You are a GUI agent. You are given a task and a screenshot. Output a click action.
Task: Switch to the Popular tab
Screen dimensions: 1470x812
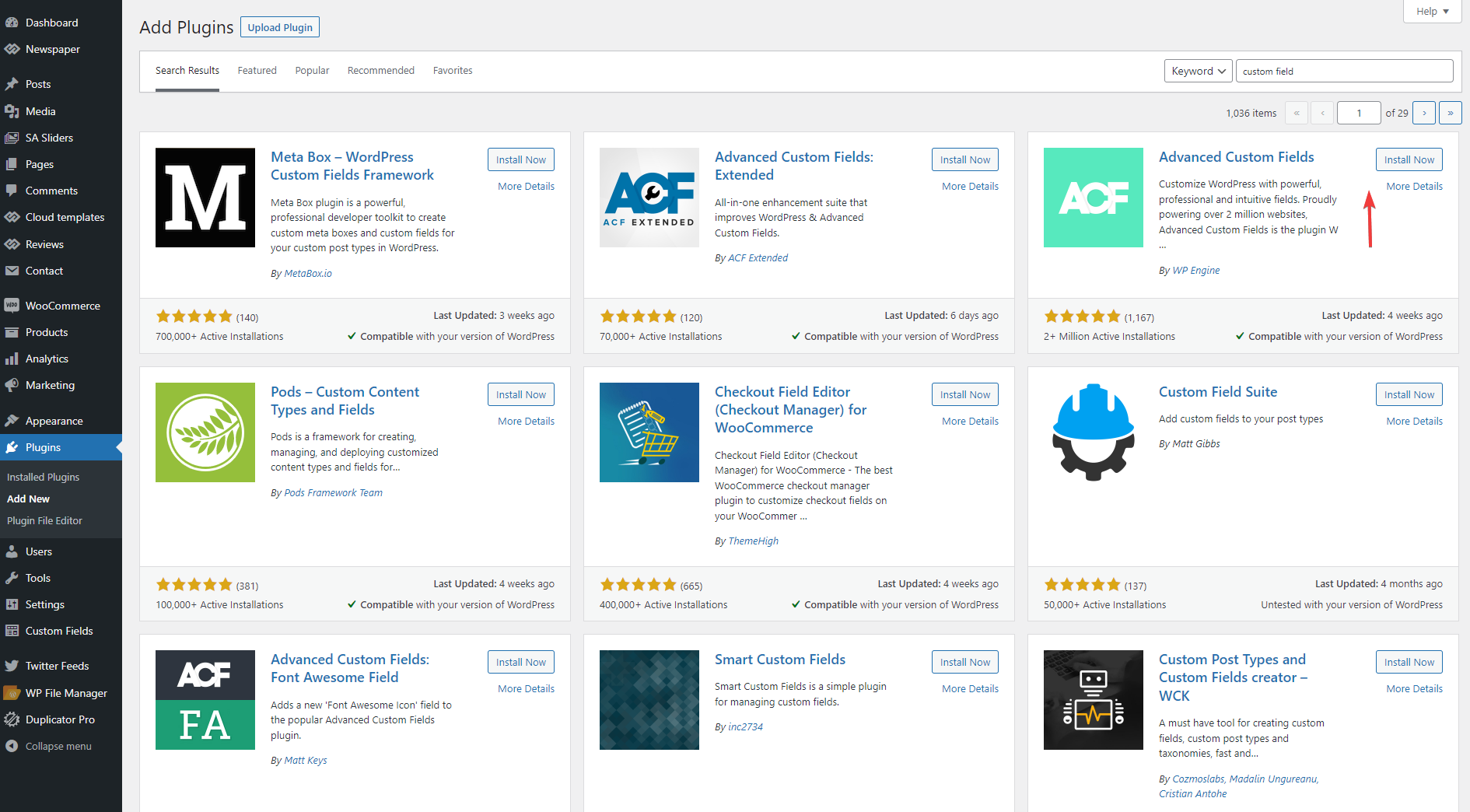point(312,70)
